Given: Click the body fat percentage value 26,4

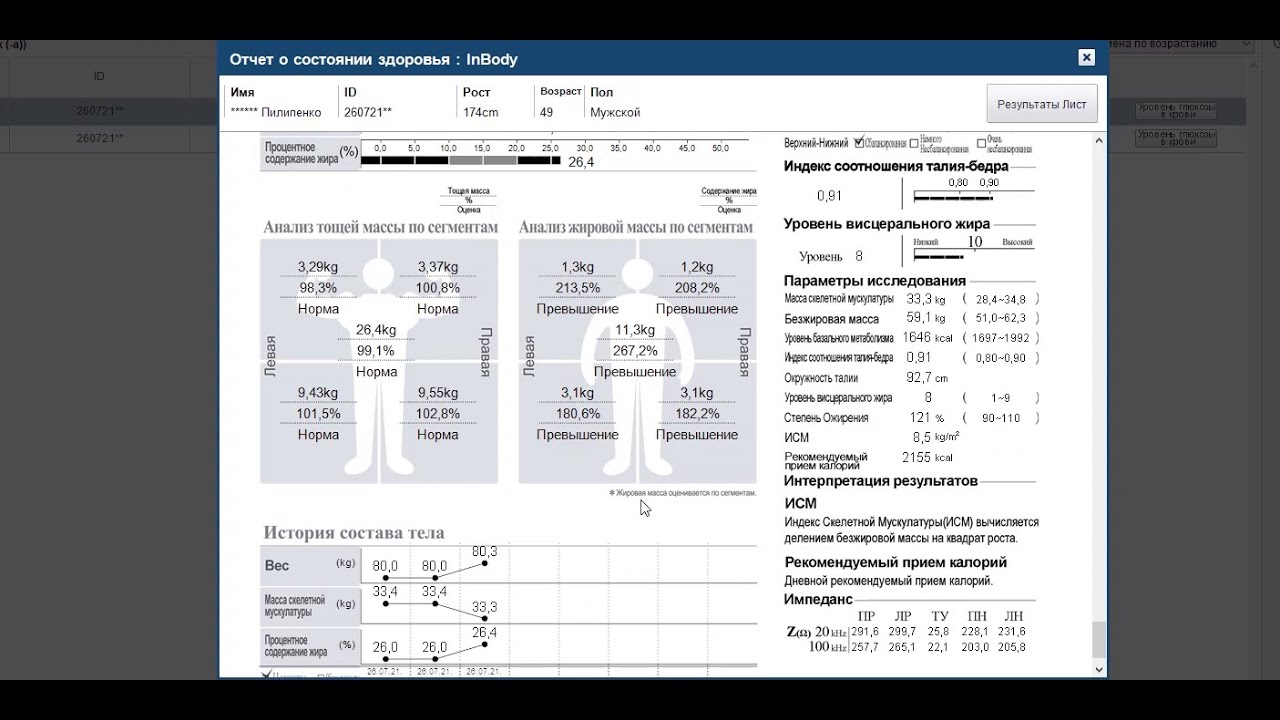Looking at the screenshot, I should (x=581, y=161).
